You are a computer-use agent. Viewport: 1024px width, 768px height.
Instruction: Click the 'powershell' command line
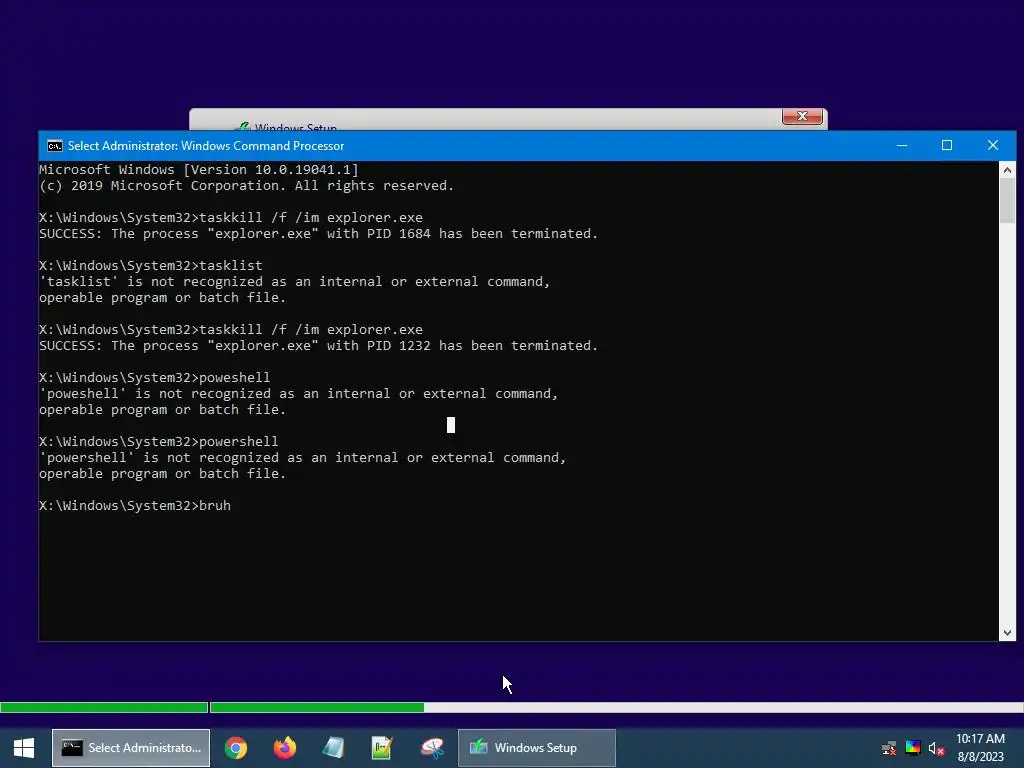[159, 441]
